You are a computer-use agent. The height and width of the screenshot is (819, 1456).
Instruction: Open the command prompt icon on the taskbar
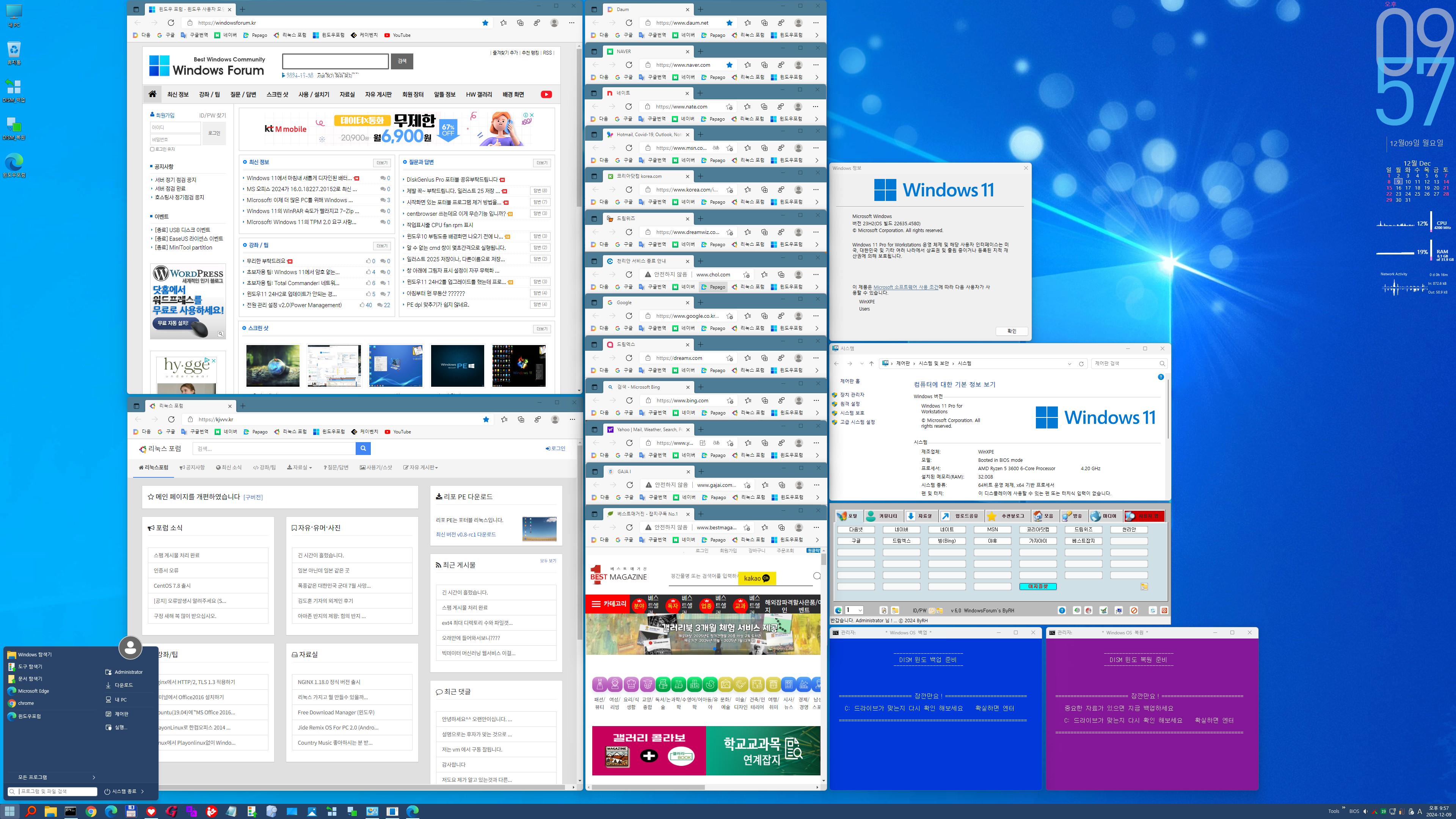pos(71,811)
